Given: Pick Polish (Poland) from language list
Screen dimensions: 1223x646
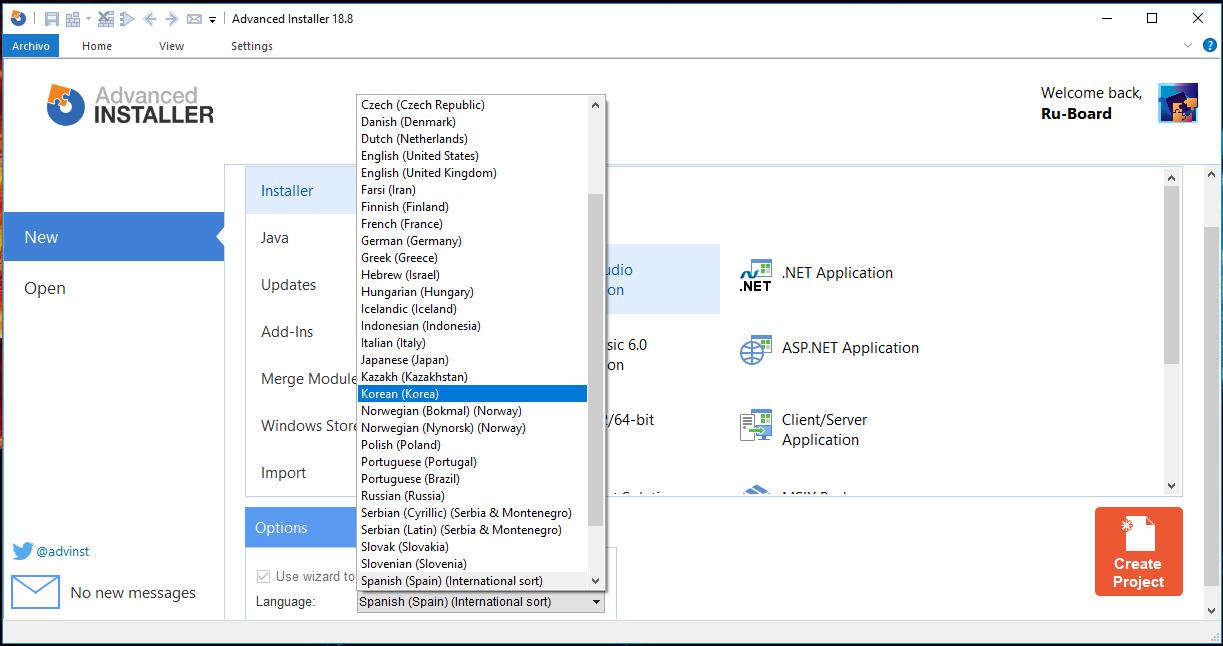Looking at the screenshot, I should pos(472,445).
